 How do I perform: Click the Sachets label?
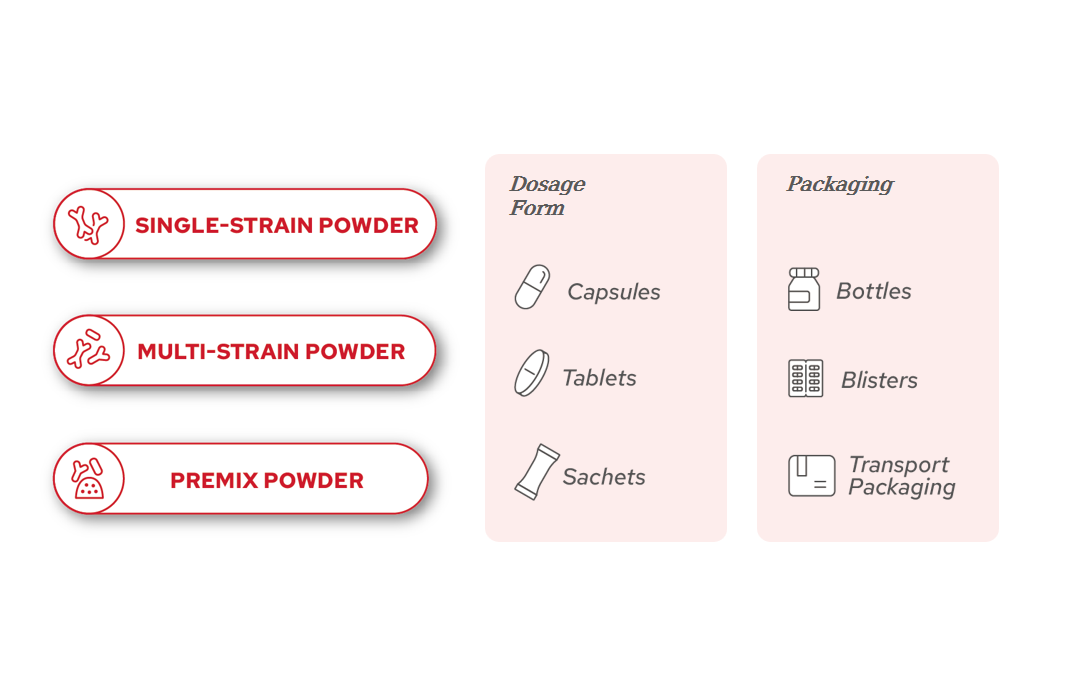click(604, 477)
